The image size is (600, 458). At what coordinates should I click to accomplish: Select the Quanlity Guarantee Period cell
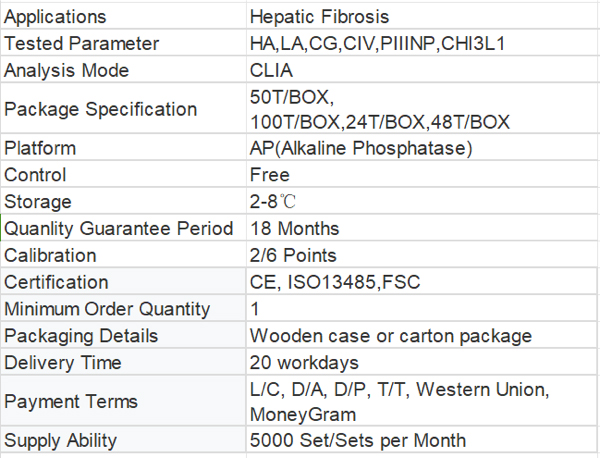pos(124,228)
